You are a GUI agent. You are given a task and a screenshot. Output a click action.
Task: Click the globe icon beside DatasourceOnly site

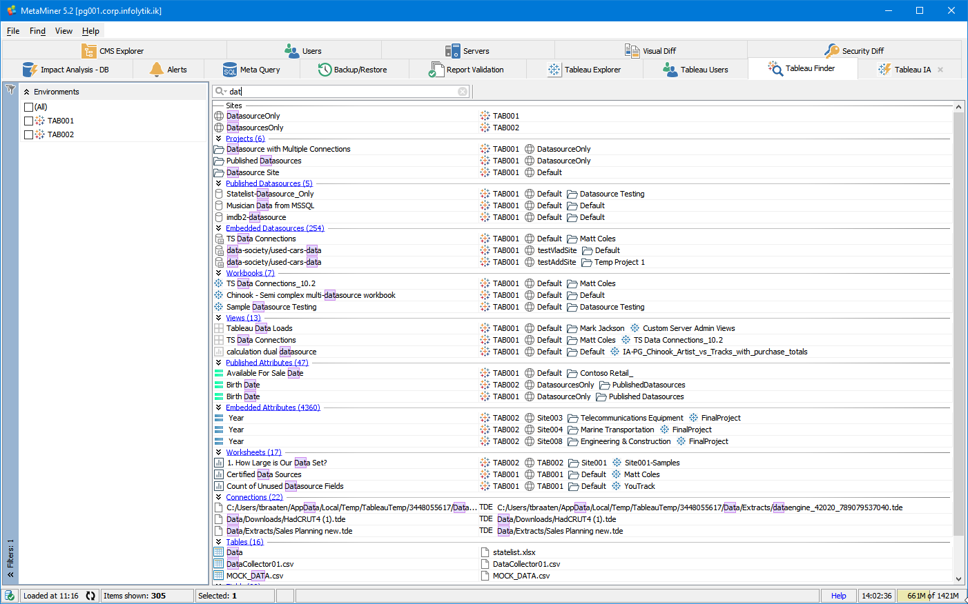(219, 115)
